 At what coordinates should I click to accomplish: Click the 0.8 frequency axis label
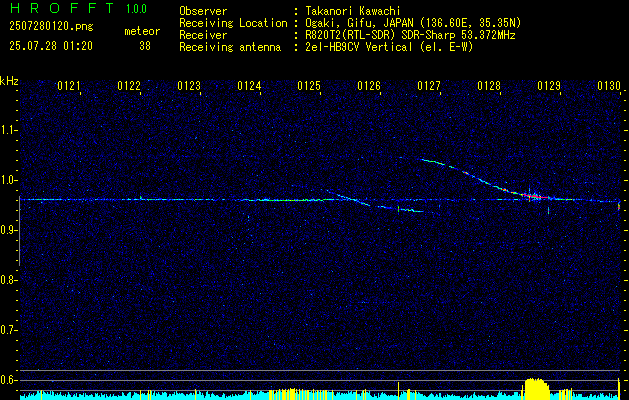(x=8, y=280)
